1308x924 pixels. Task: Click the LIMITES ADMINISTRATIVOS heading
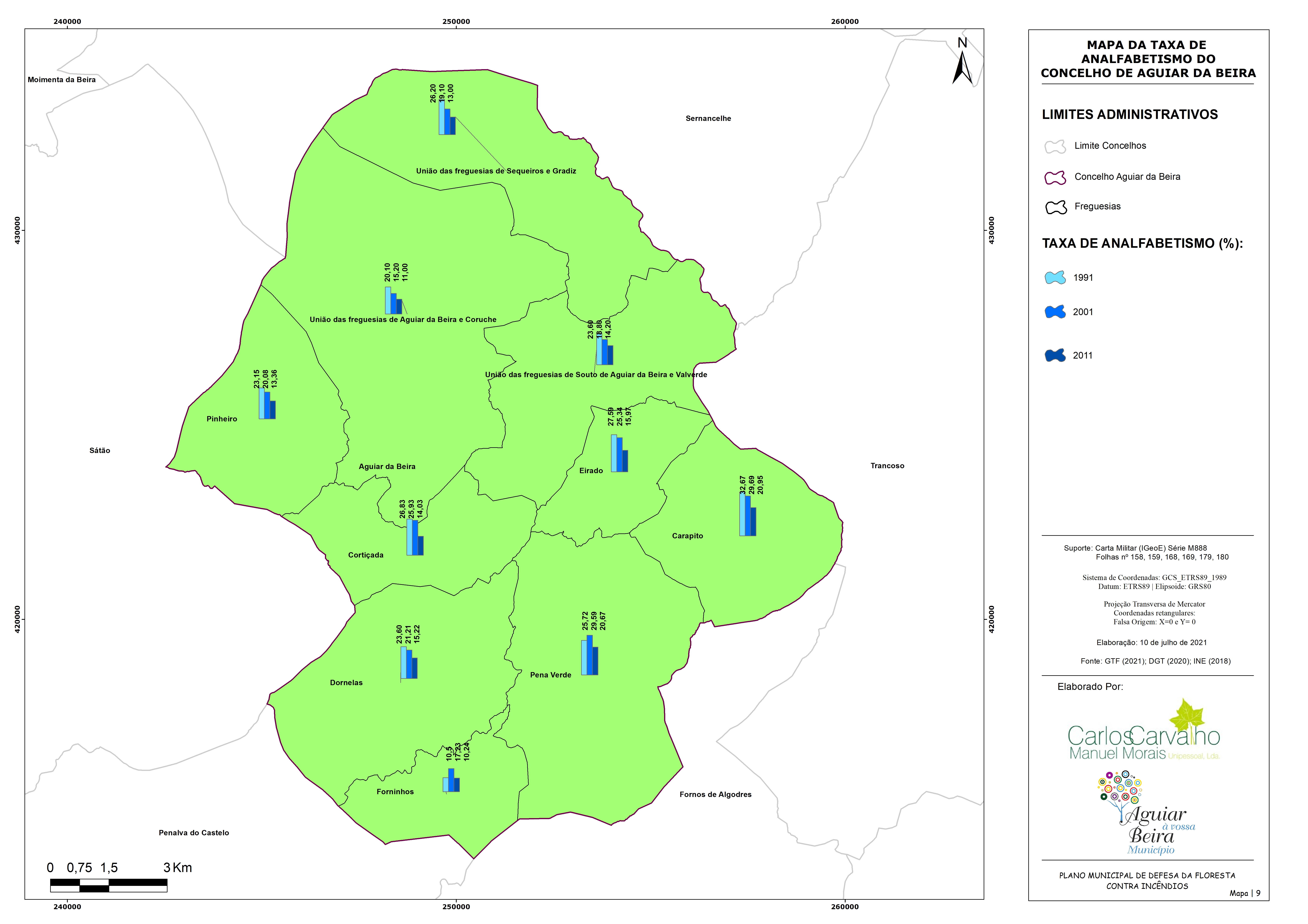[x=1130, y=115]
